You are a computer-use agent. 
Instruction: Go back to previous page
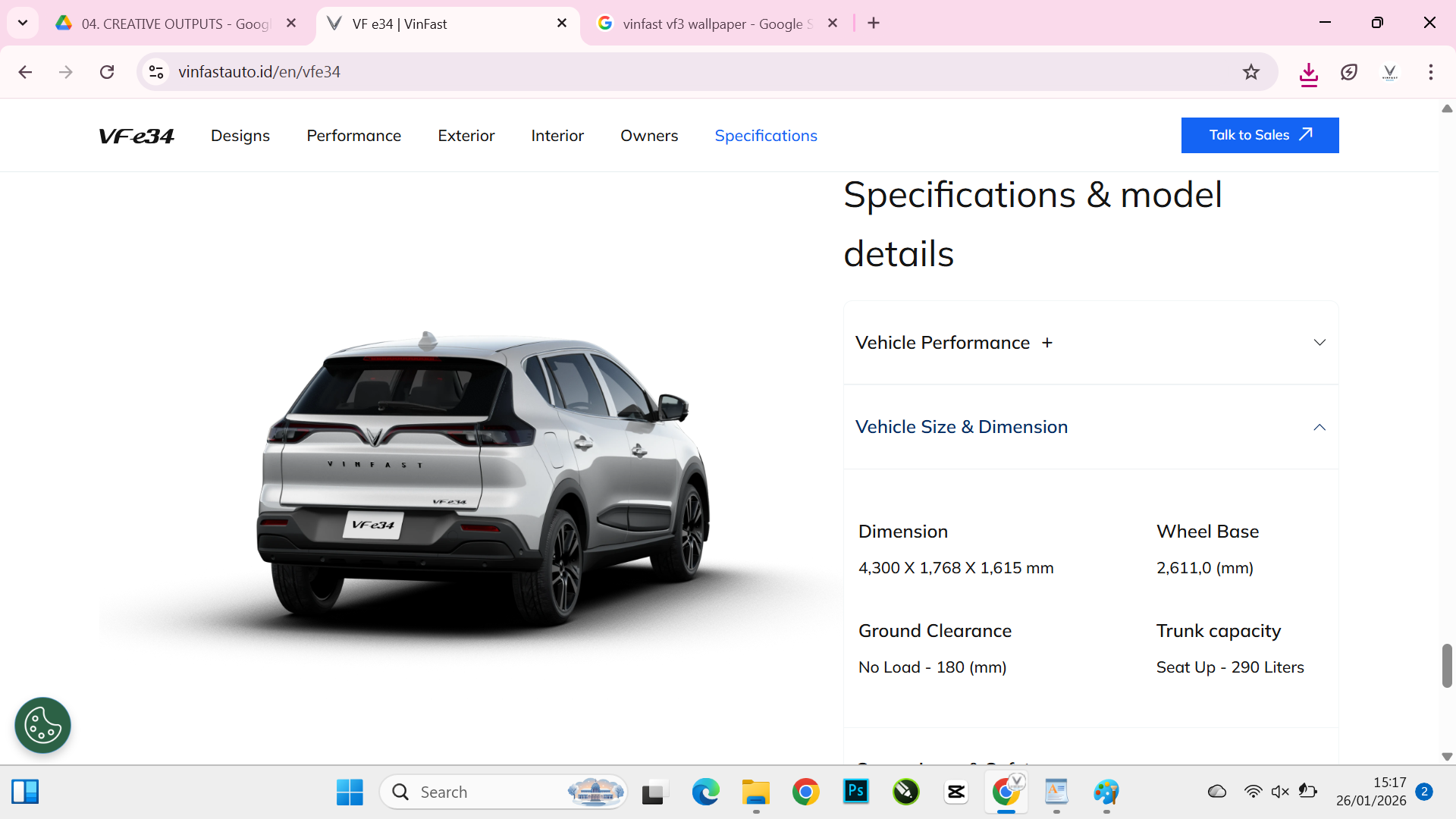(25, 72)
